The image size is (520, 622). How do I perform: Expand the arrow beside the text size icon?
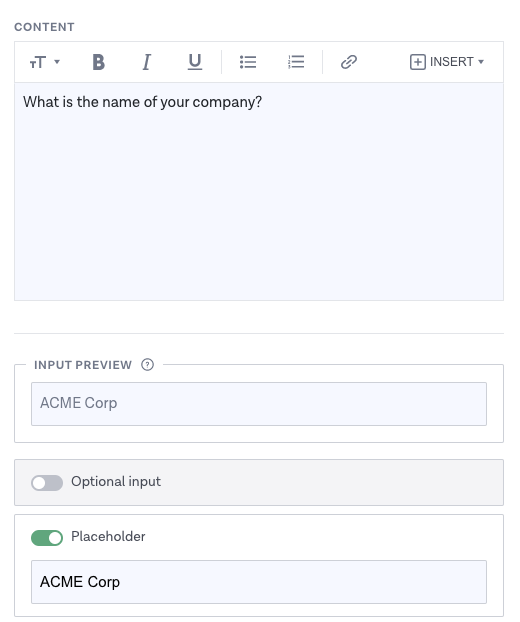[57, 62]
